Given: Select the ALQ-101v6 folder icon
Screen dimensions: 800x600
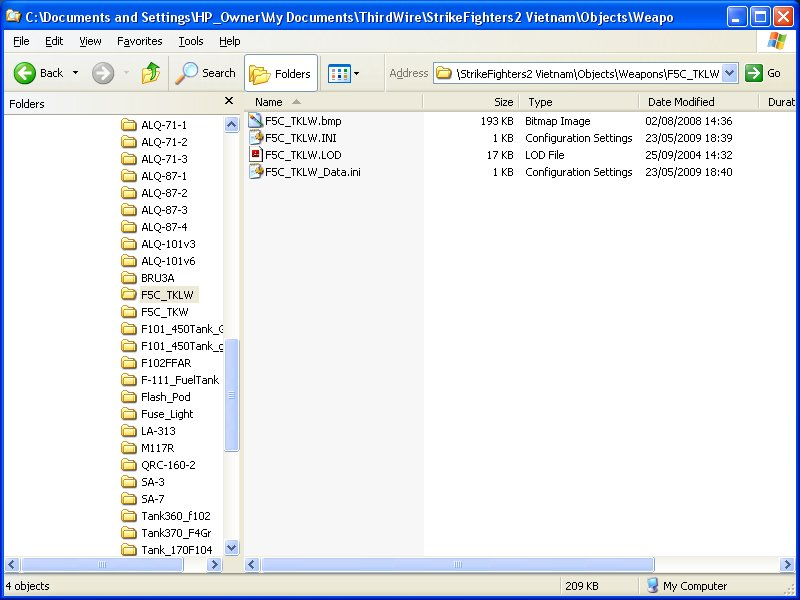Looking at the screenshot, I should 129,261.
